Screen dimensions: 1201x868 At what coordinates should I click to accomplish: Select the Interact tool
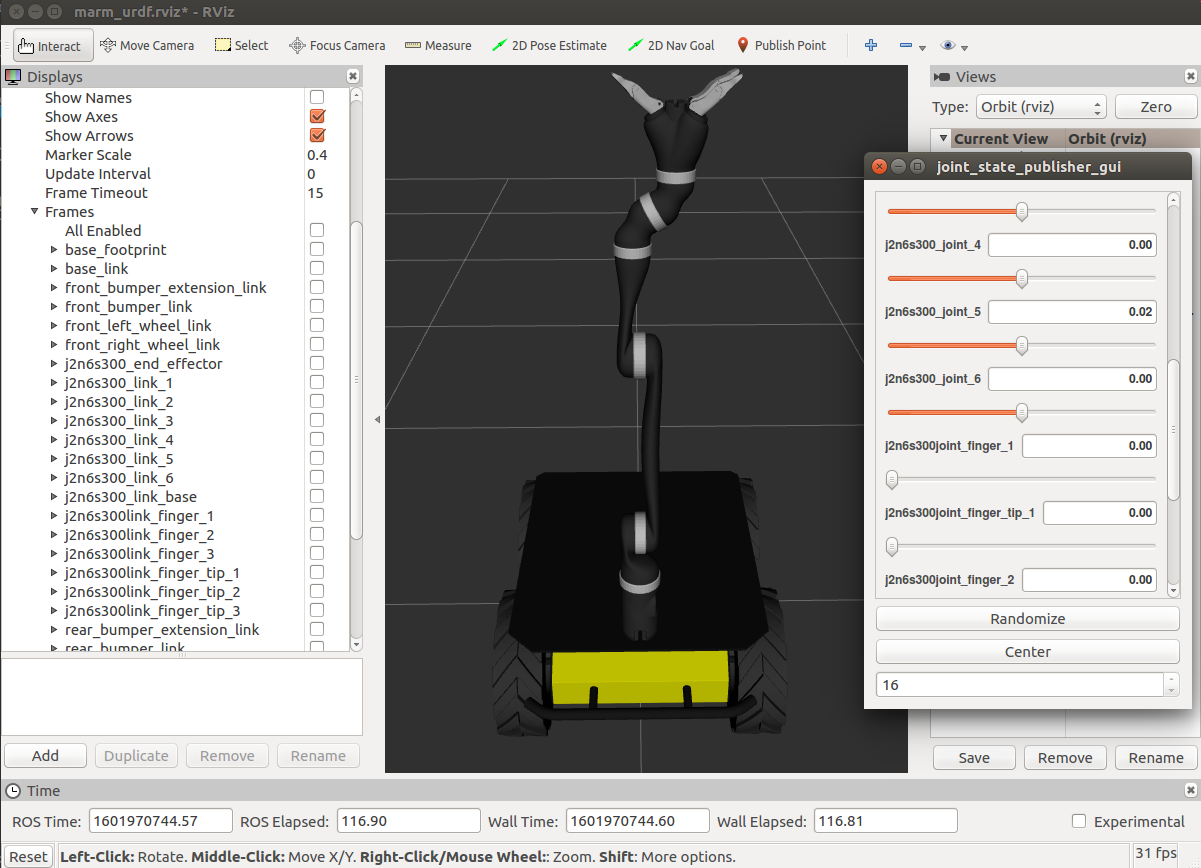point(53,45)
